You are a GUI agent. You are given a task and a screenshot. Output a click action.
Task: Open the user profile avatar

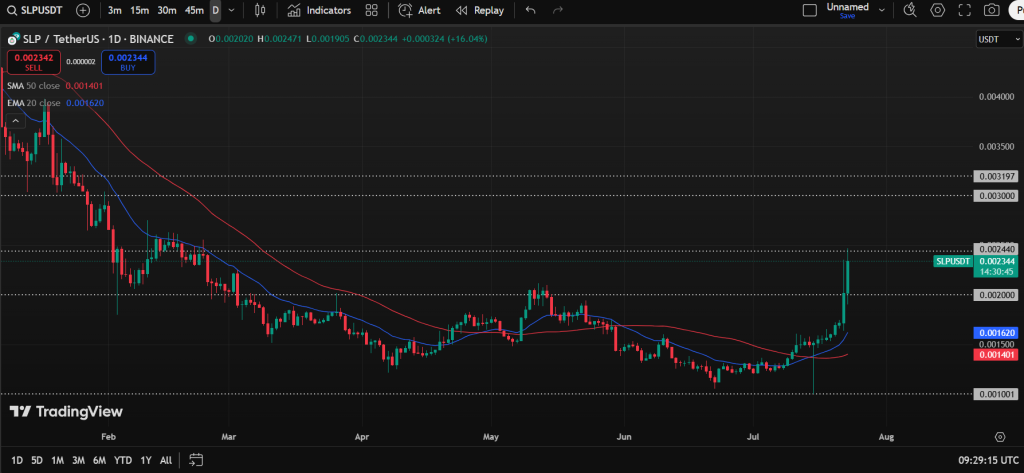pos(1016,10)
